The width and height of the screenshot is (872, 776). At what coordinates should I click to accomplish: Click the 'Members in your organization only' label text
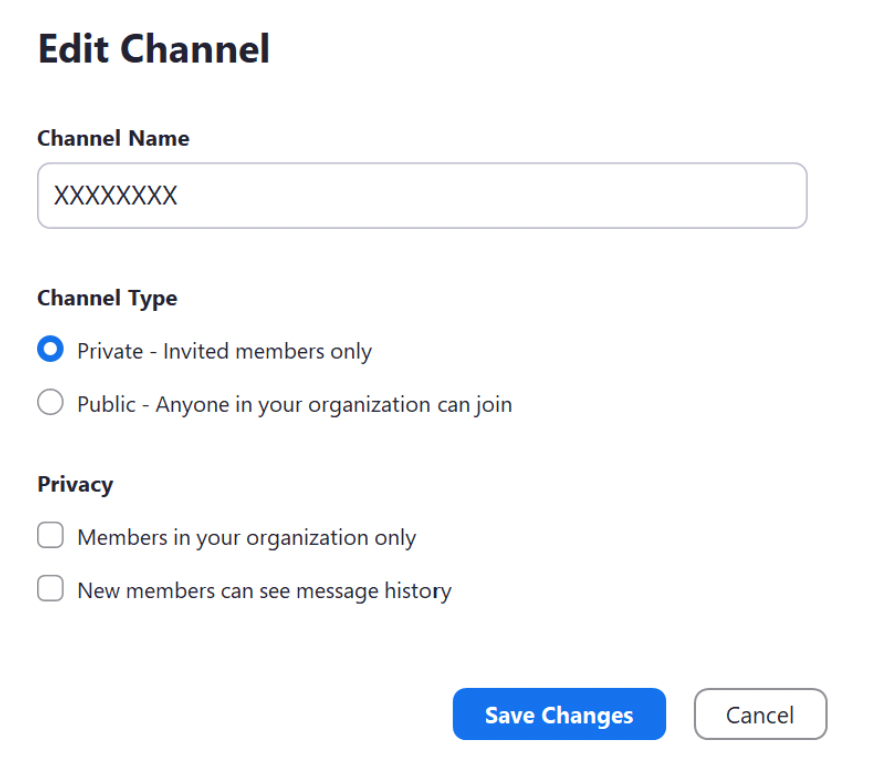(246, 537)
